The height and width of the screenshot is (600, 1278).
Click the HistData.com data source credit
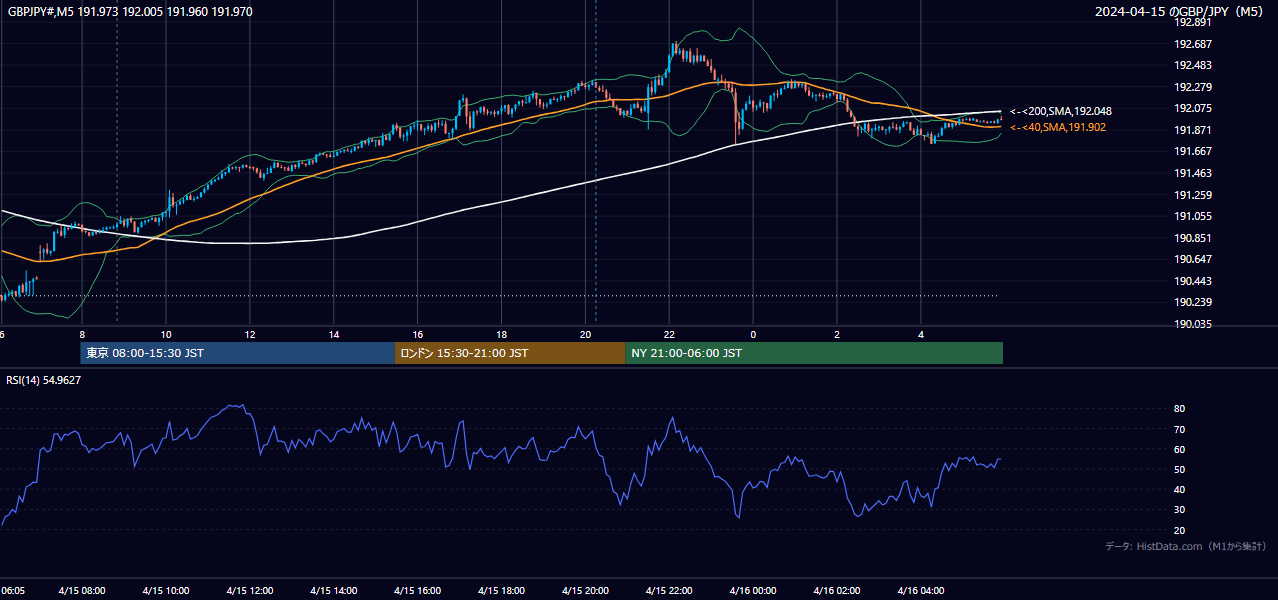[1185, 546]
